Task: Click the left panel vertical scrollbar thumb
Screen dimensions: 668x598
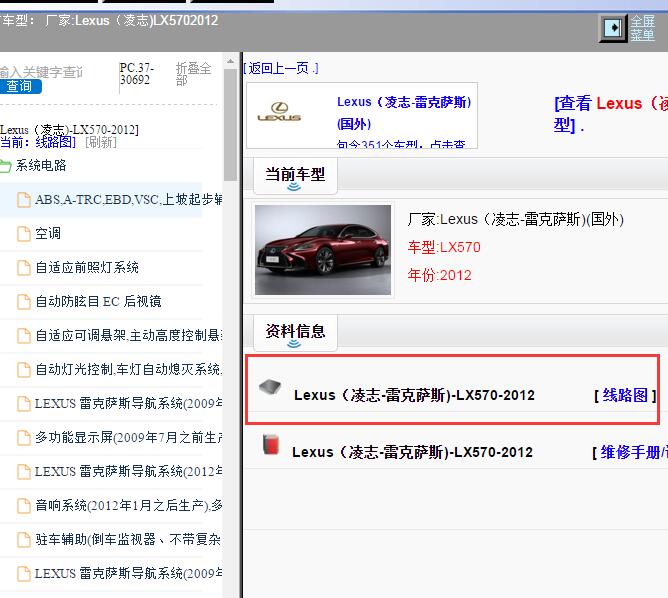Action: pos(230,125)
